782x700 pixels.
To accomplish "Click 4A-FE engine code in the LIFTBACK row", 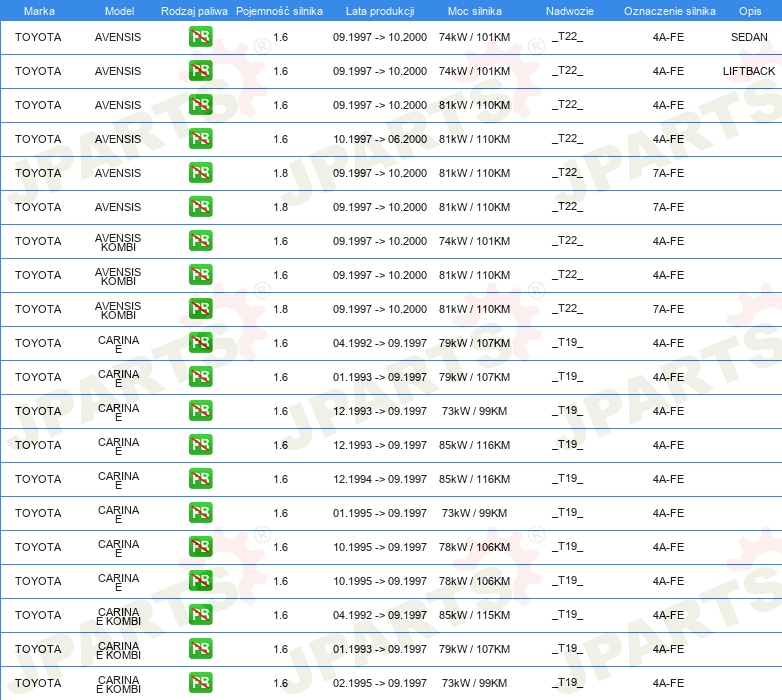I will coord(668,71).
